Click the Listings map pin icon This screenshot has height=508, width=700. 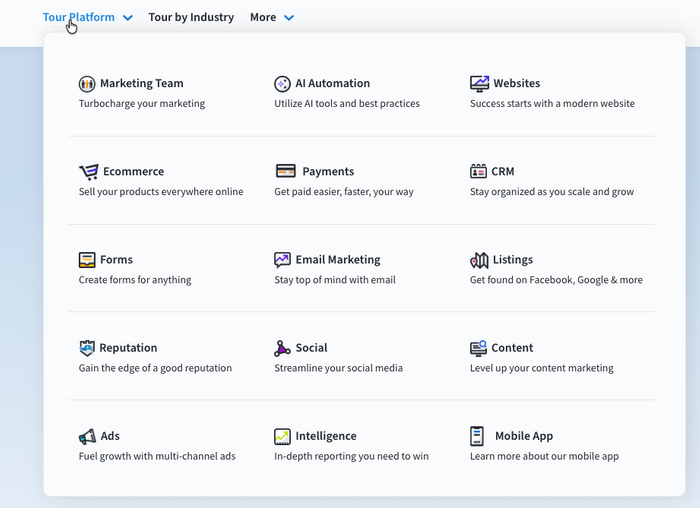coord(479,260)
